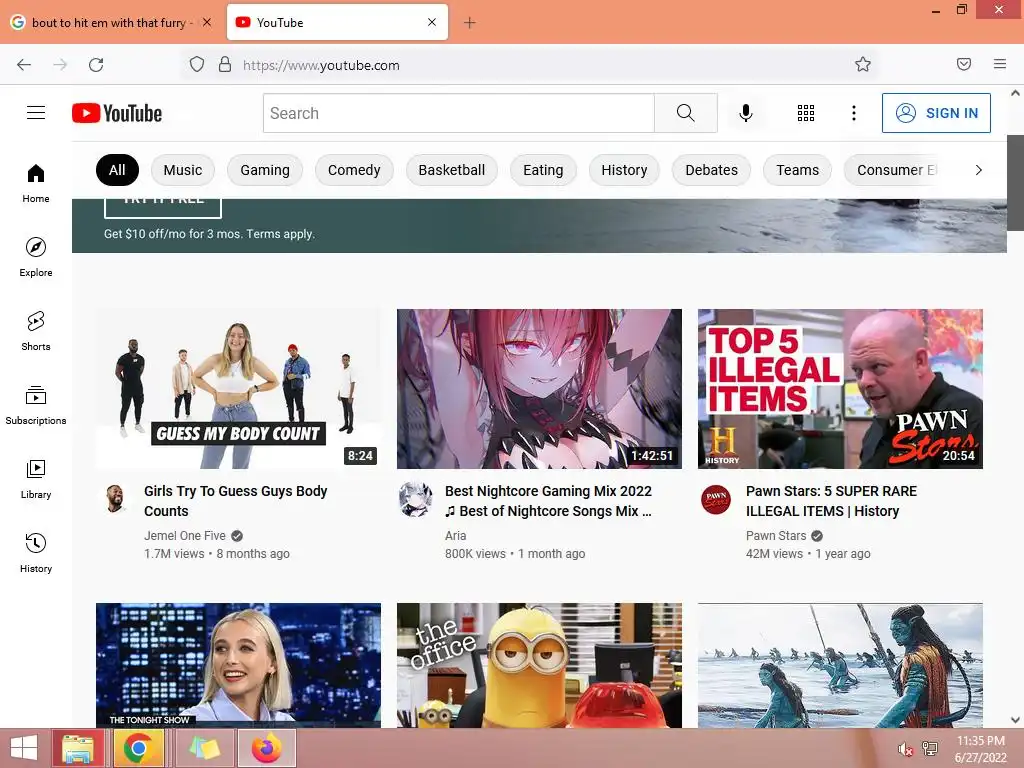Screen dimensions: 1024x768
Task: Click the YouTube search input field
Action: (x=459, y=113)
